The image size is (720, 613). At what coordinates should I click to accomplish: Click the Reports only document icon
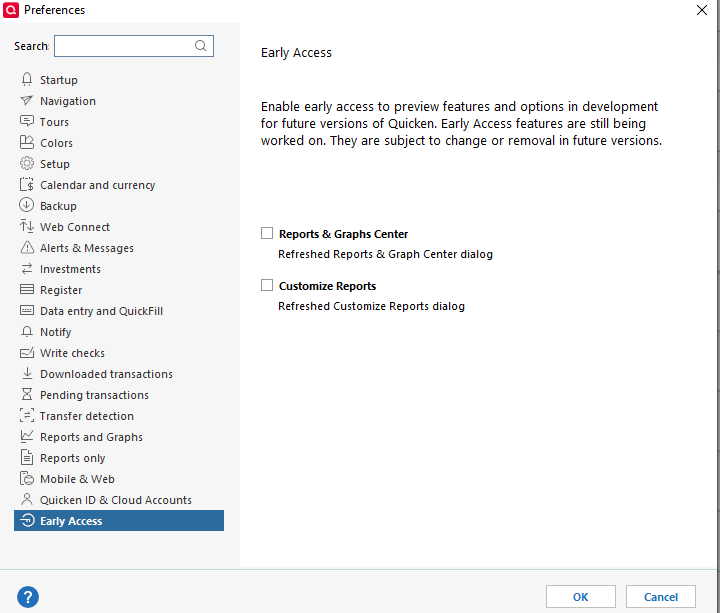coord(27,457)
